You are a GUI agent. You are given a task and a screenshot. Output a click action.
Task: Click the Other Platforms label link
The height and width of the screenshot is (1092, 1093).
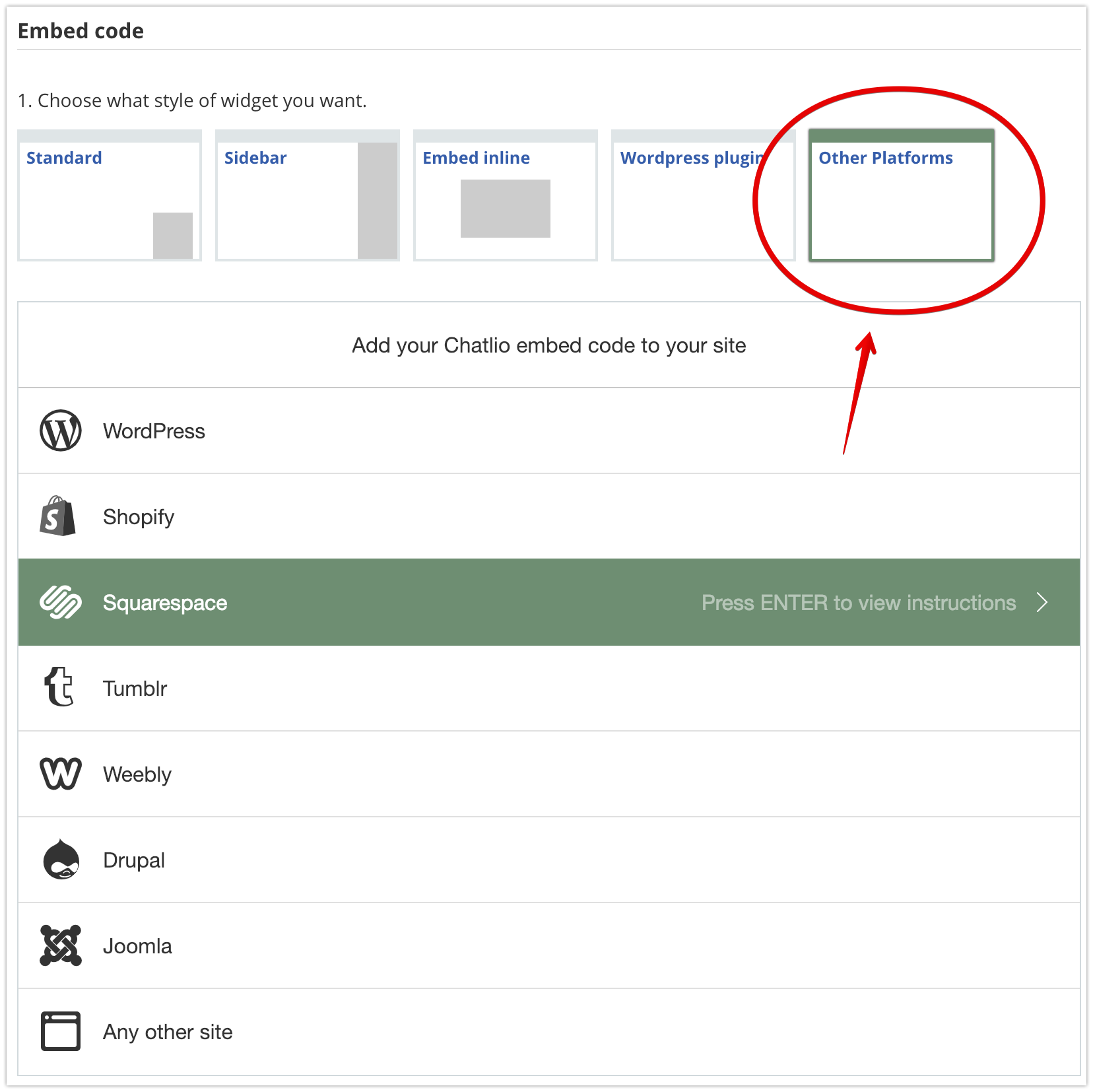coord(886,158)
